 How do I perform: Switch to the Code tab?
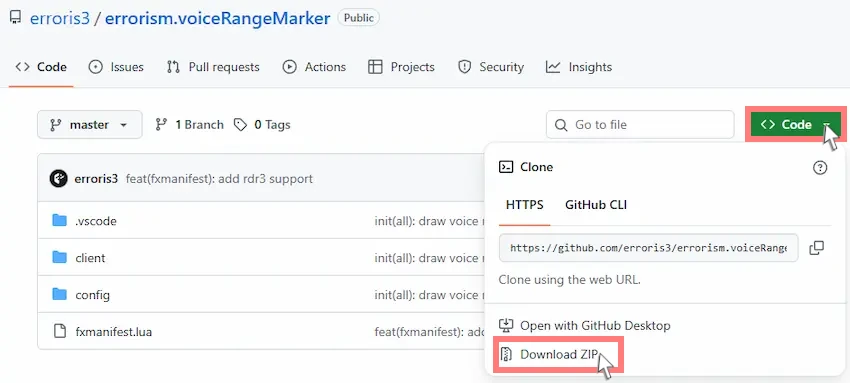coord(41,67)
